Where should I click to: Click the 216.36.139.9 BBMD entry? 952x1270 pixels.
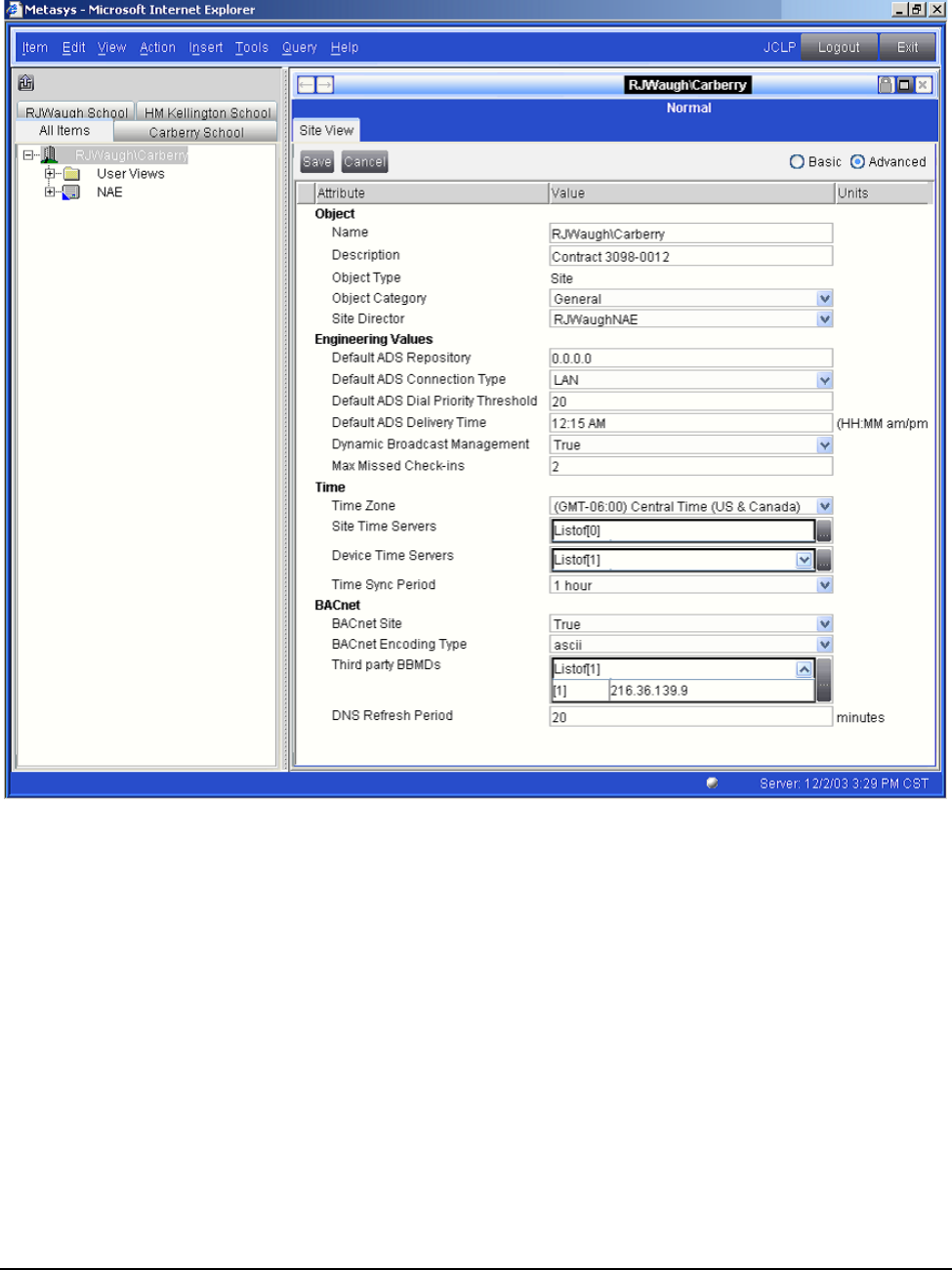click(711, 691)
